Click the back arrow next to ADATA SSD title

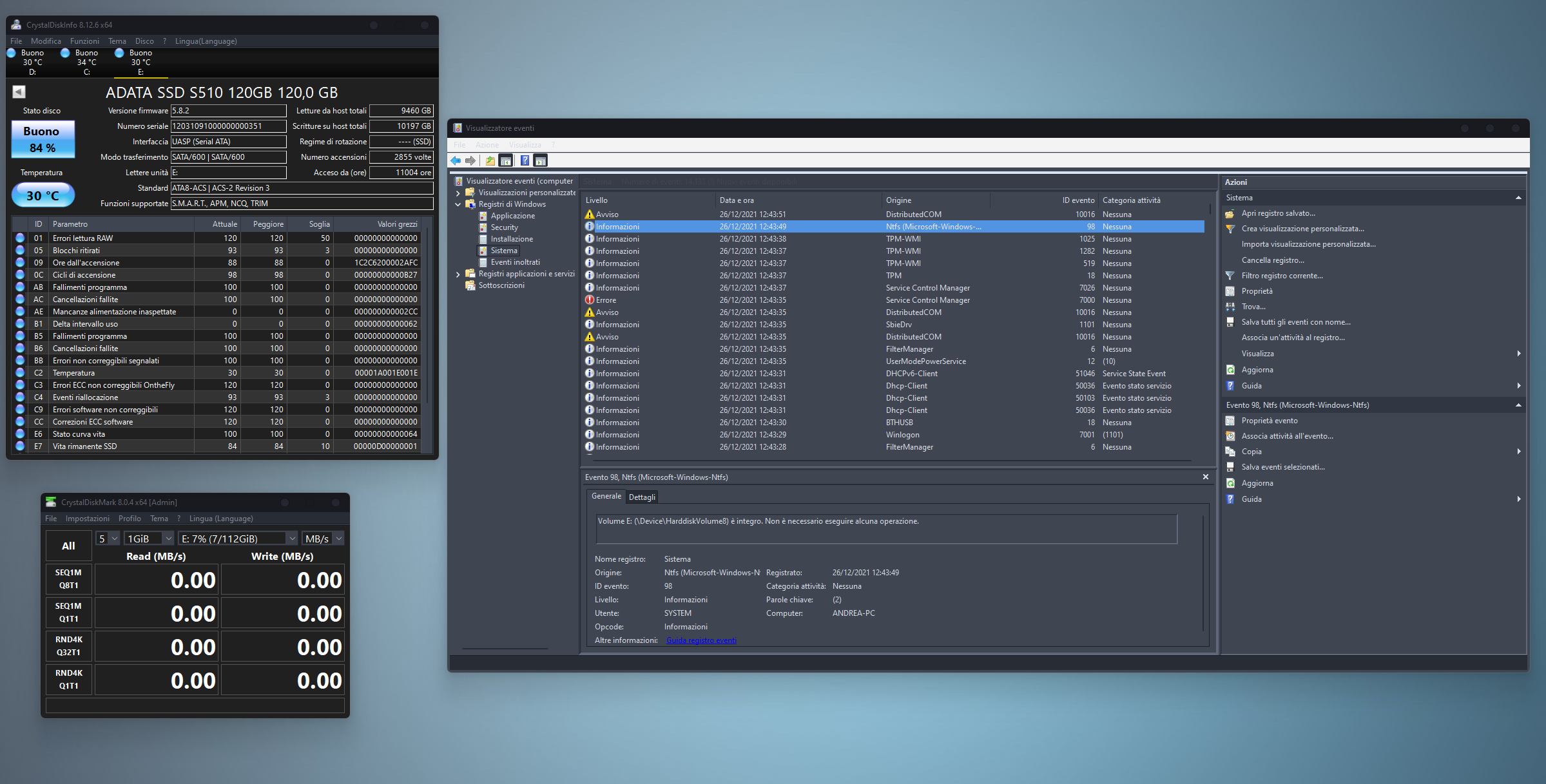click(19, 92)
